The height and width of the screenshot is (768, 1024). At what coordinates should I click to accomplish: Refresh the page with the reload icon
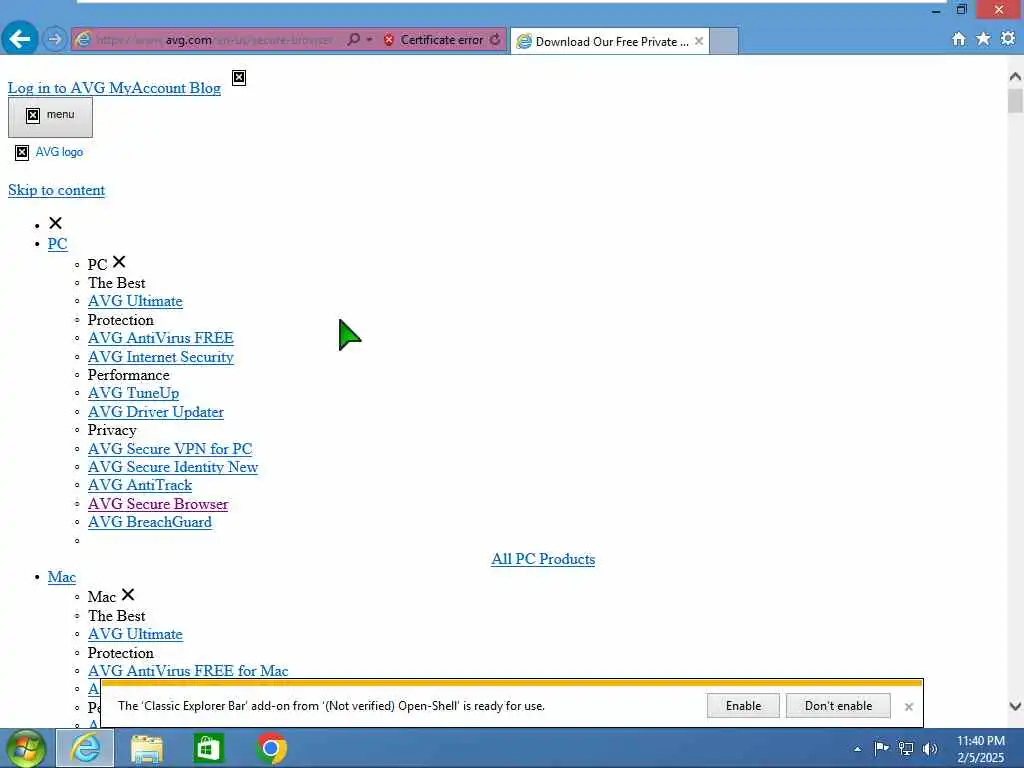pyautogui.click(x=496, y=40)
